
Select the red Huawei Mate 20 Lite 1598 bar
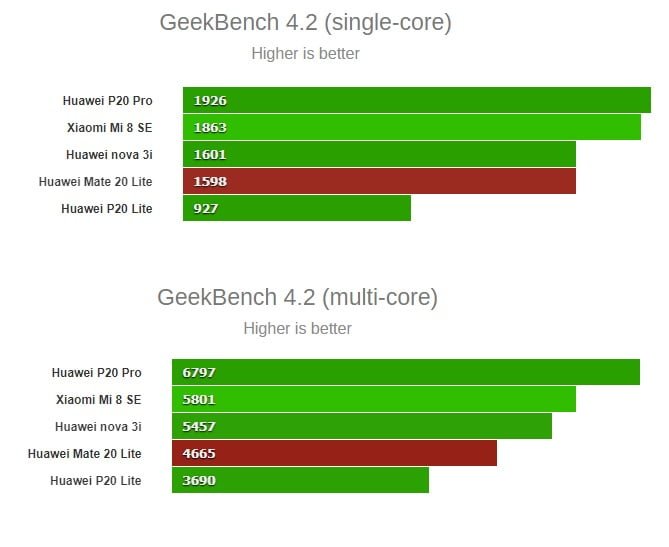(x=379, y=181)
